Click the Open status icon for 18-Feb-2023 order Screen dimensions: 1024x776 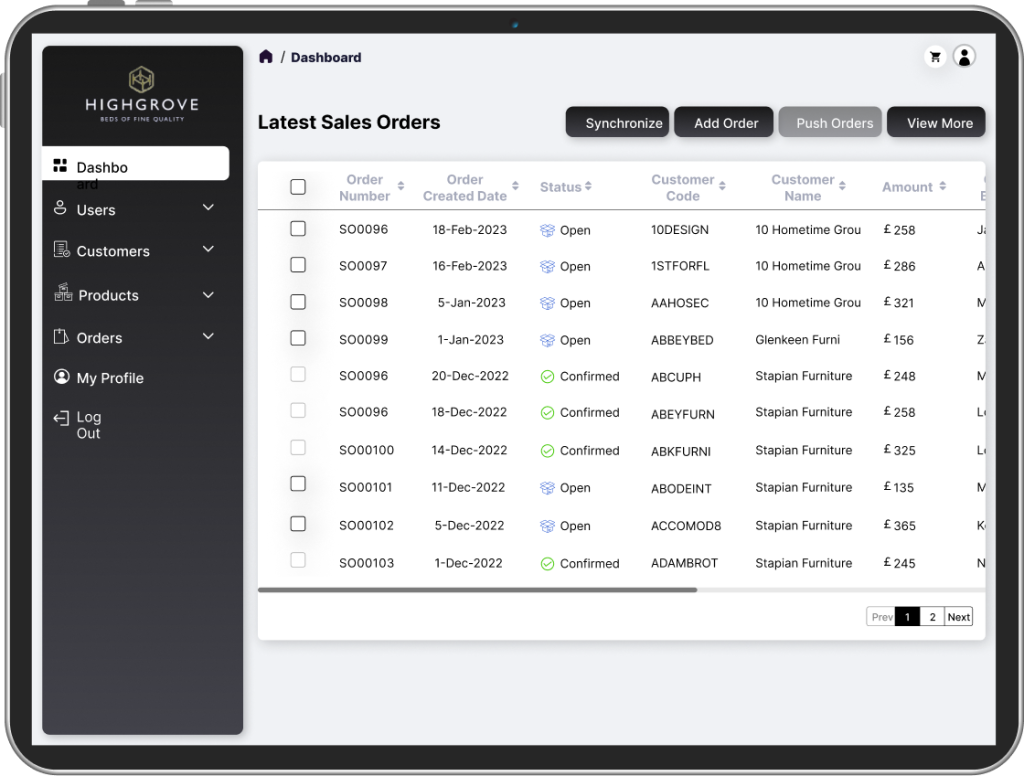point(547,231)
